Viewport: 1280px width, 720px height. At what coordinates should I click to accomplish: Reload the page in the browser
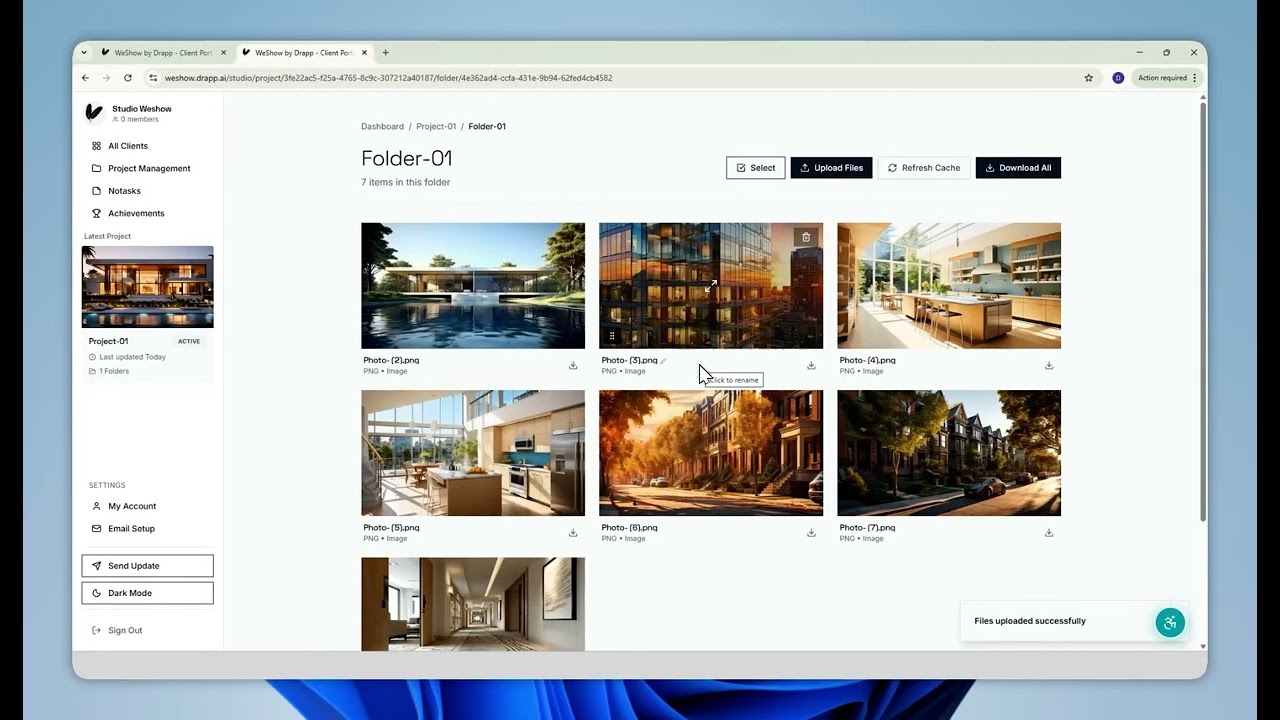128,78
